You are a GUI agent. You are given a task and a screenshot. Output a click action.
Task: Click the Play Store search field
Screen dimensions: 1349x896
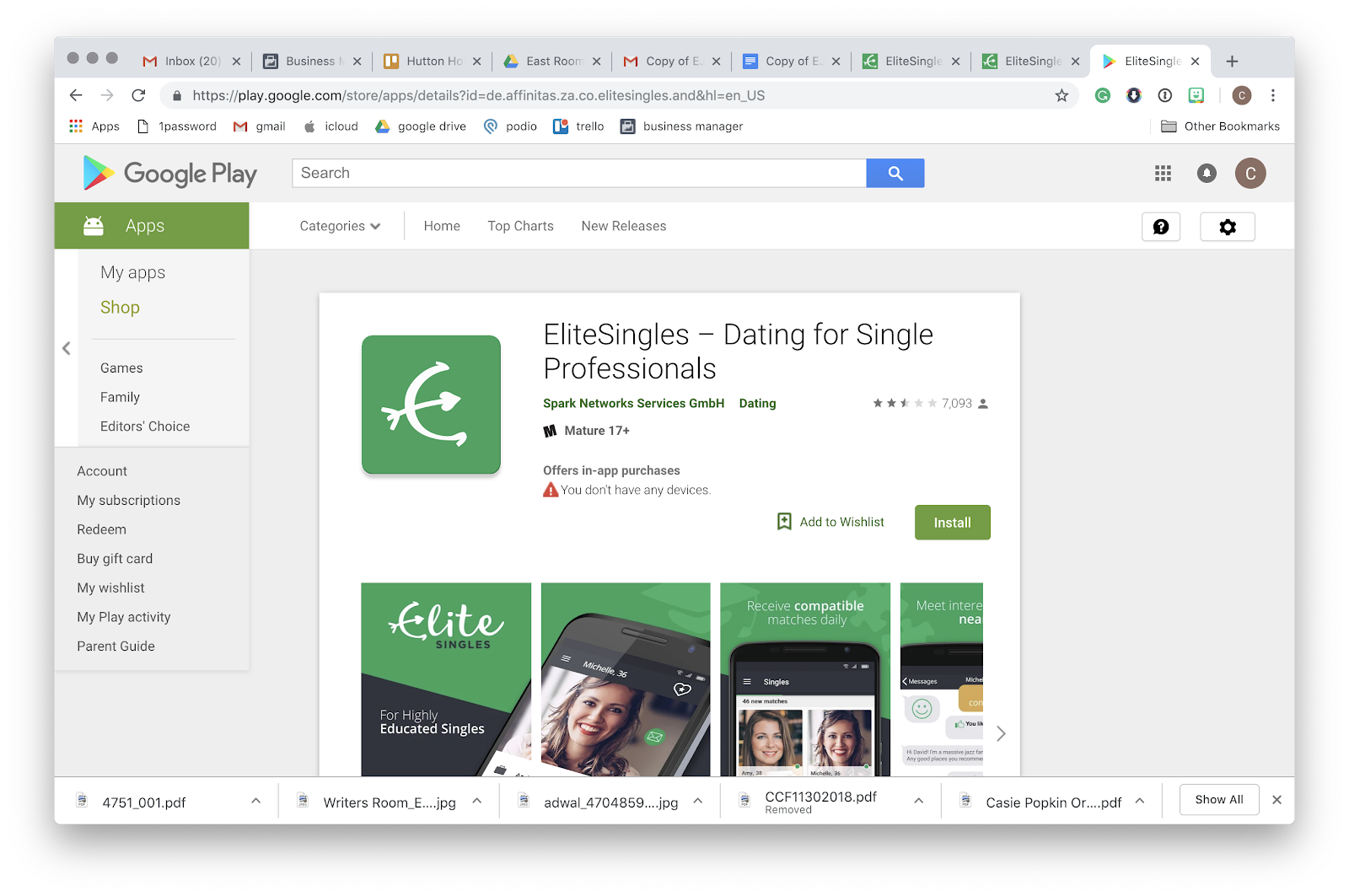point(579,173)
